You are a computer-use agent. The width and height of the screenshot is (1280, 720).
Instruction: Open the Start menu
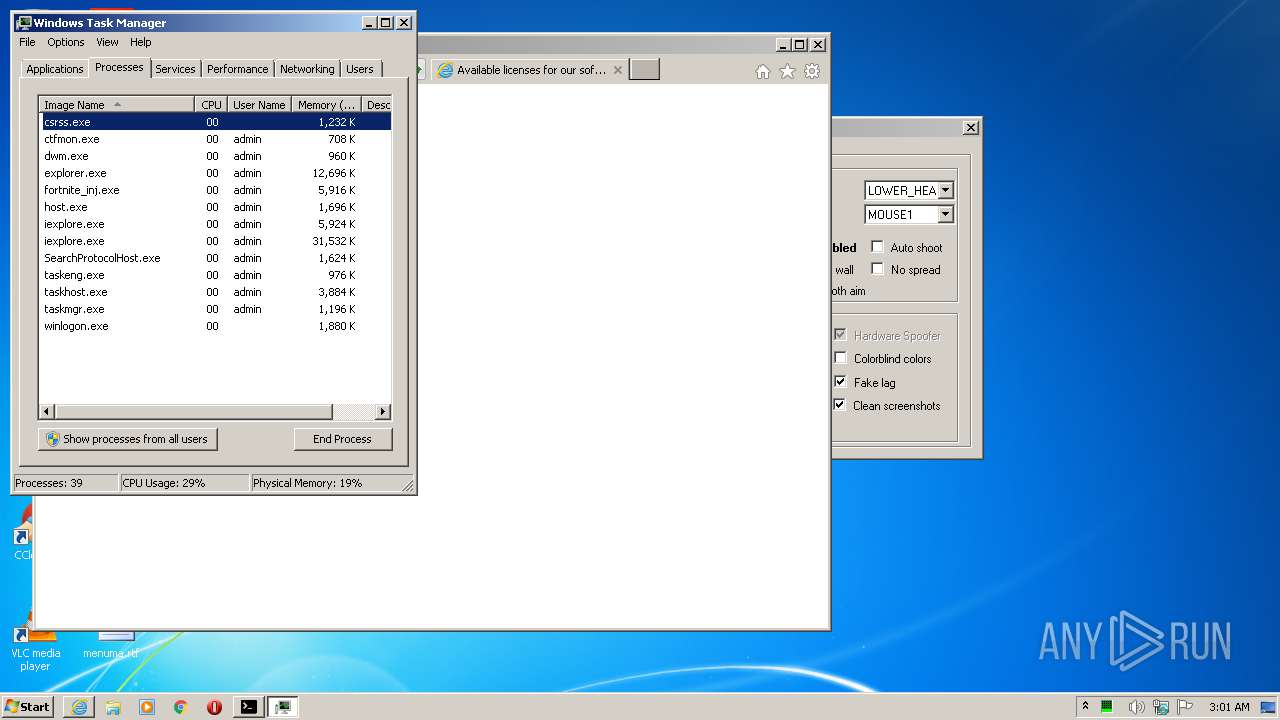click(28, 707)
